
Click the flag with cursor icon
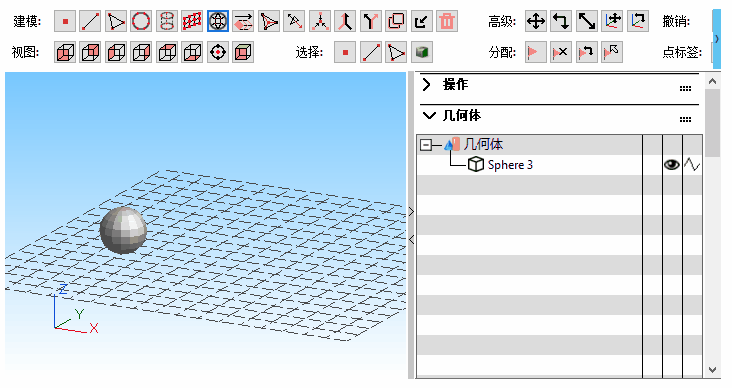point(612,52)
